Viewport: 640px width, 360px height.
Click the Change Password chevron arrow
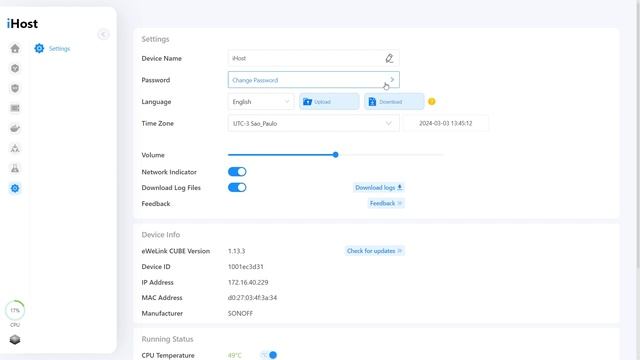tap(392, 80)
